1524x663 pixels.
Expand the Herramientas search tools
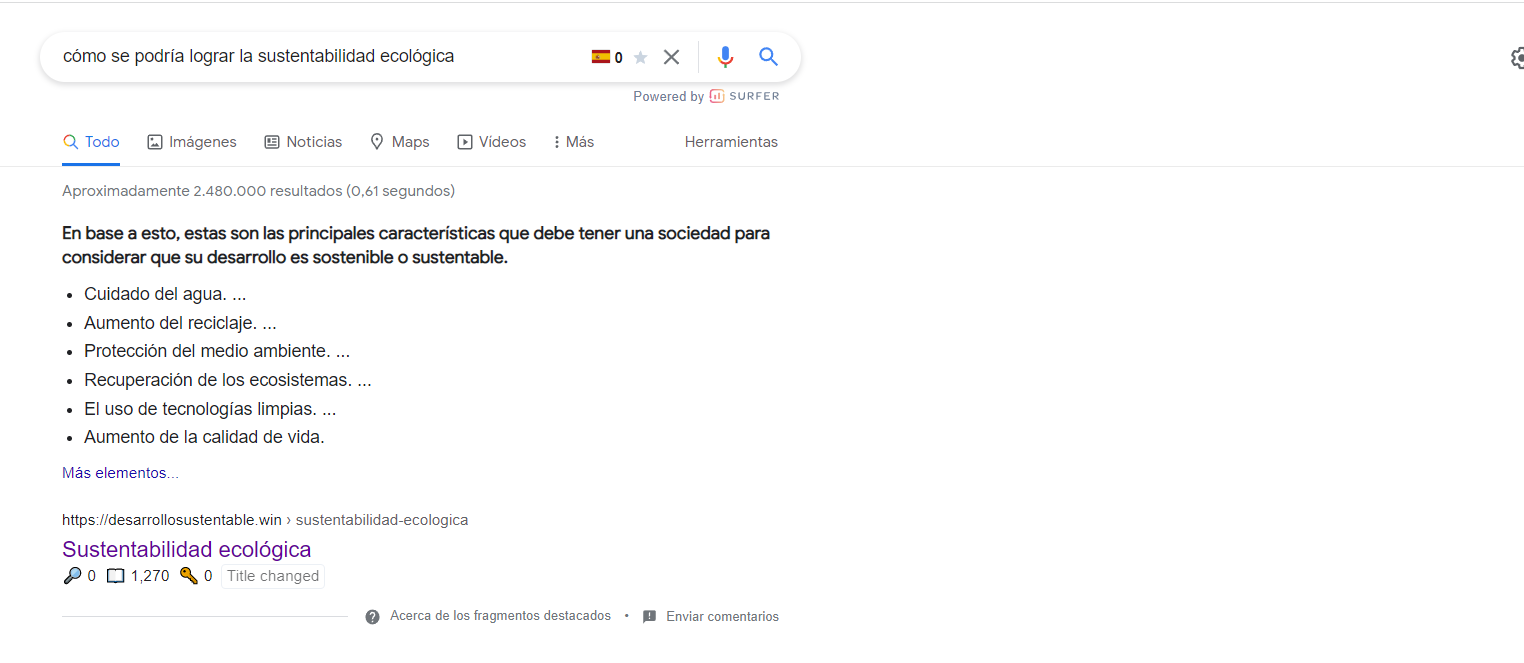click(731, 142)
